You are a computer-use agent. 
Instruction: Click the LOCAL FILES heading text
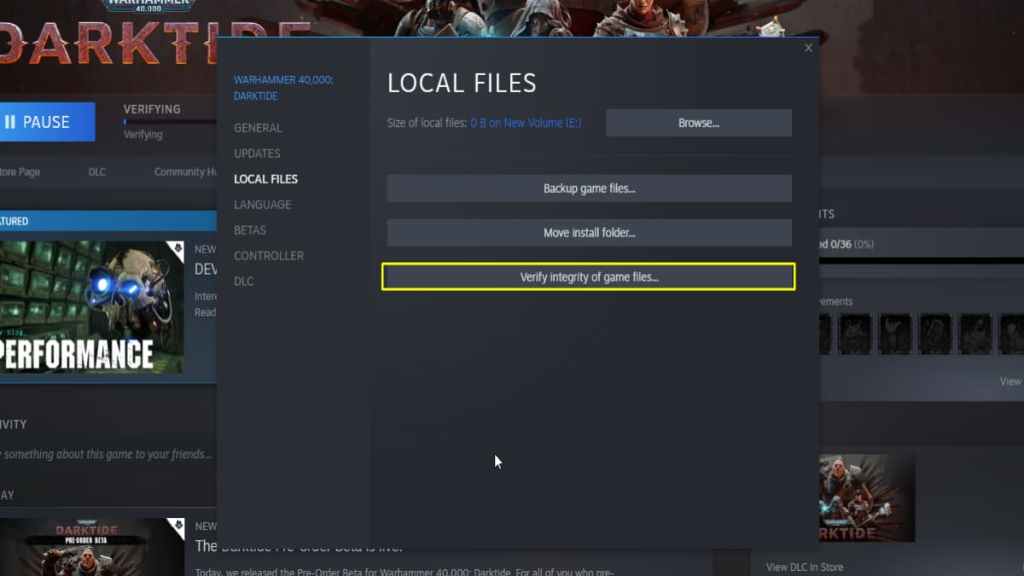(x=462, y=83)
